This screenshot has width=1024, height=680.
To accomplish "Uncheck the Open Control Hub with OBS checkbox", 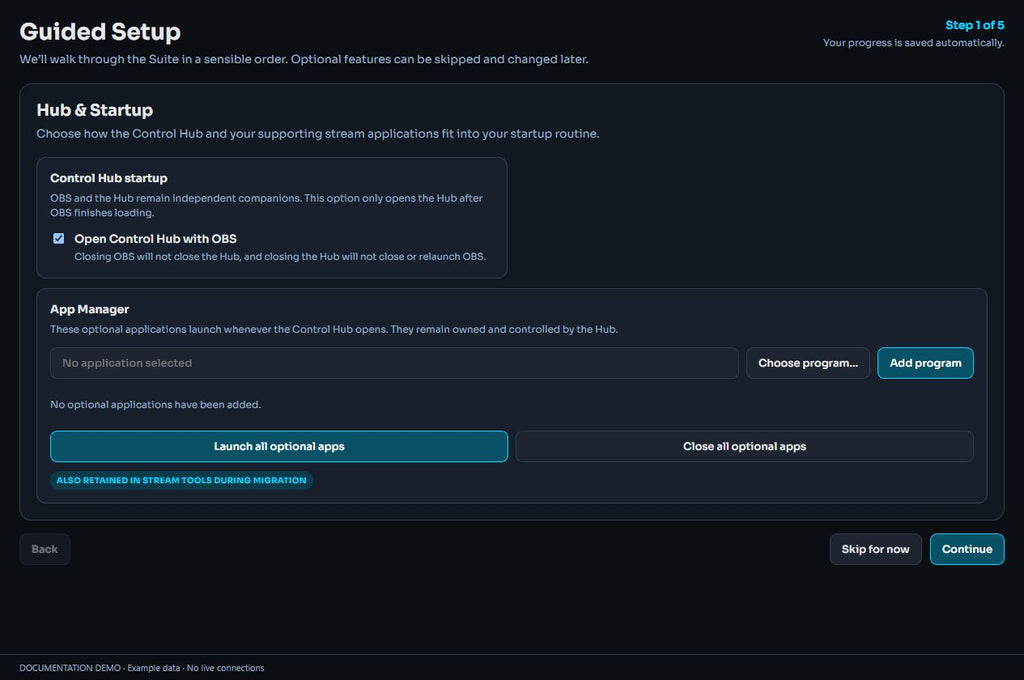I will 59,238.
